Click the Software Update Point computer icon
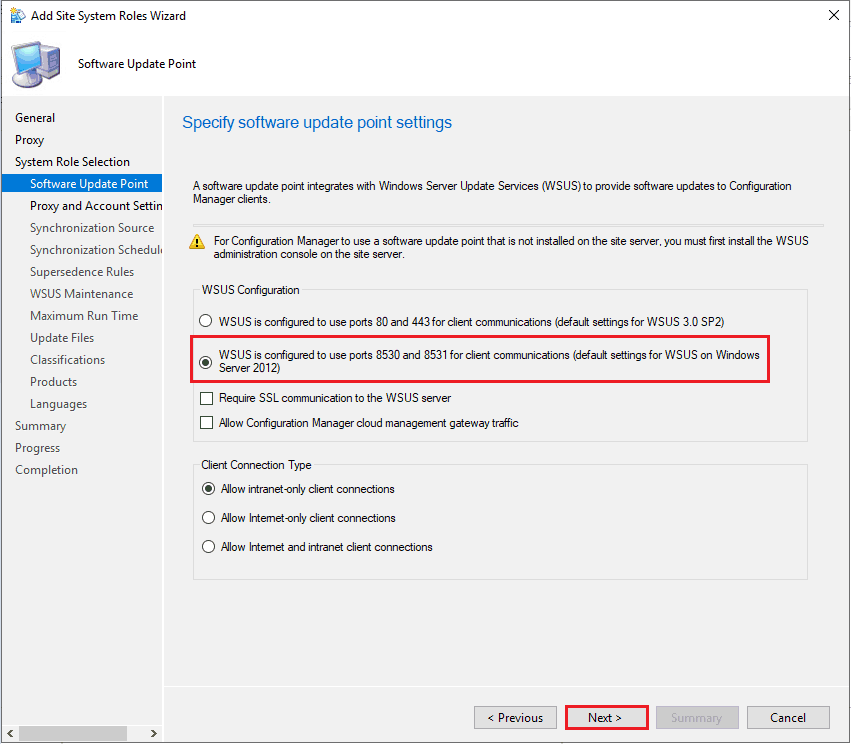The image size is (851, 744). (35, 64)
